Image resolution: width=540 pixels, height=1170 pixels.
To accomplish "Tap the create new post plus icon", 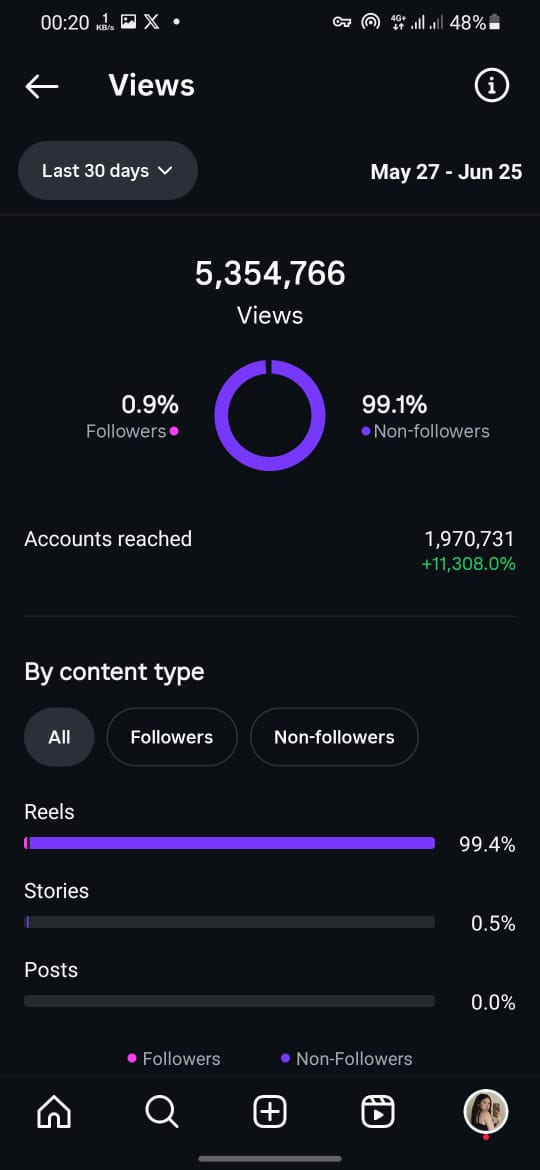I will coord(270,1113).
